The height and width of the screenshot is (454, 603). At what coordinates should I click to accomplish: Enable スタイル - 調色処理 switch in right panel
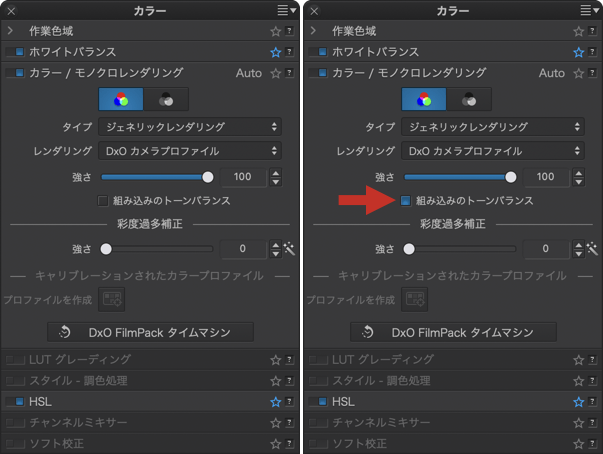click(x=318, y=381)
